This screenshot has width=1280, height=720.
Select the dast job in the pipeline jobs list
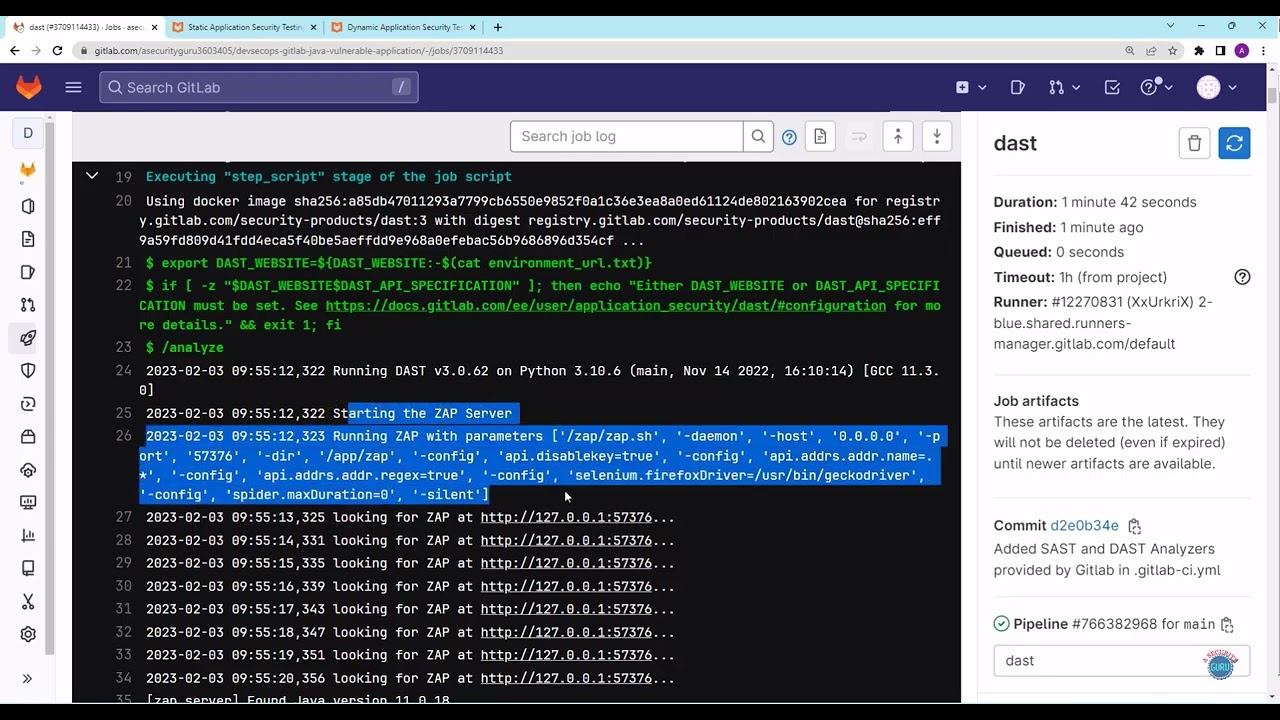[x=1121, y=661]
